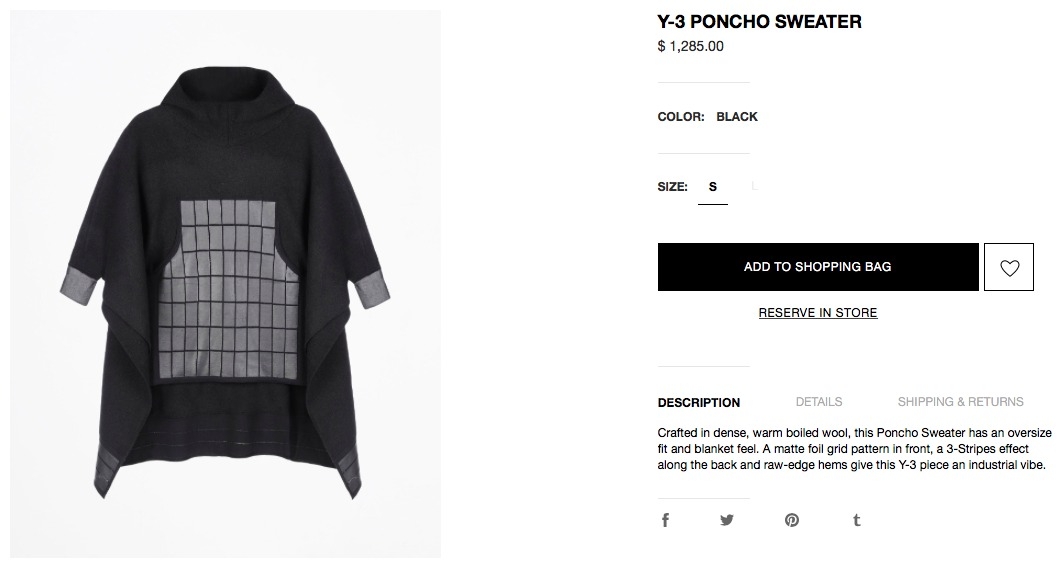Add the poncho to wishlist with heart icon
The width and height of the screenshot is (1058, 569).
(1009, 267)
